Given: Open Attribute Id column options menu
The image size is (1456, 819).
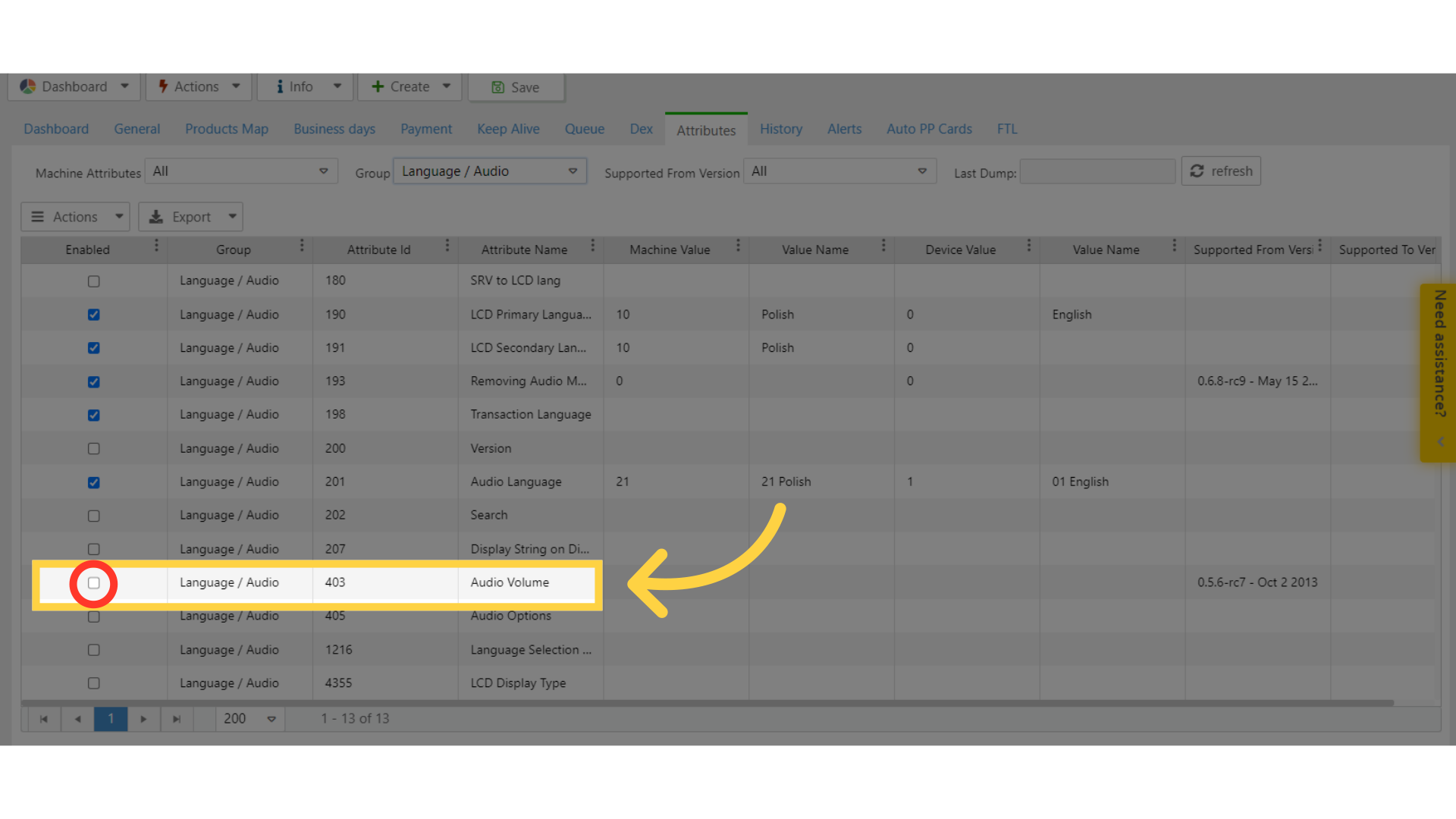Looking at the screenshot, I should click(x=447, y=246).
